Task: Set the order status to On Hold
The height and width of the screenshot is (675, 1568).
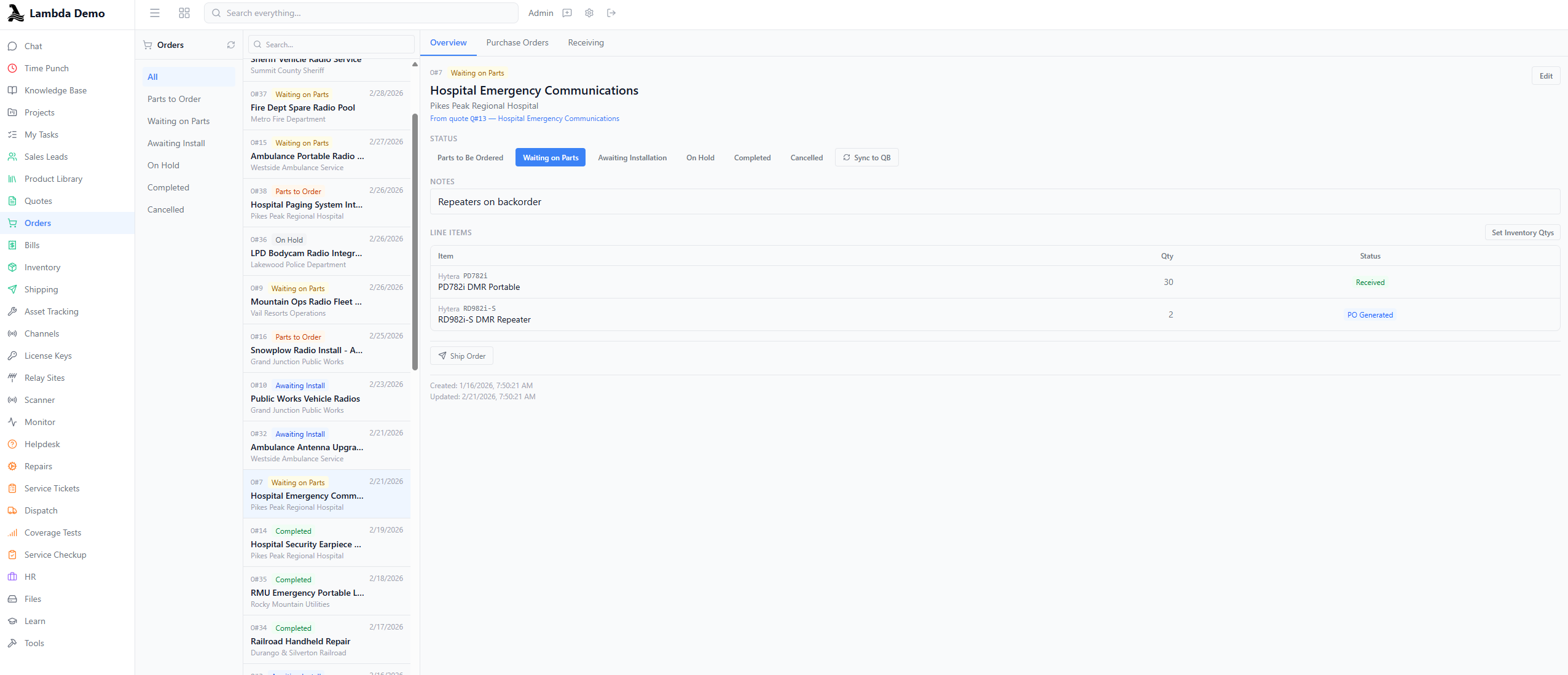Action: tap(700, 157)
